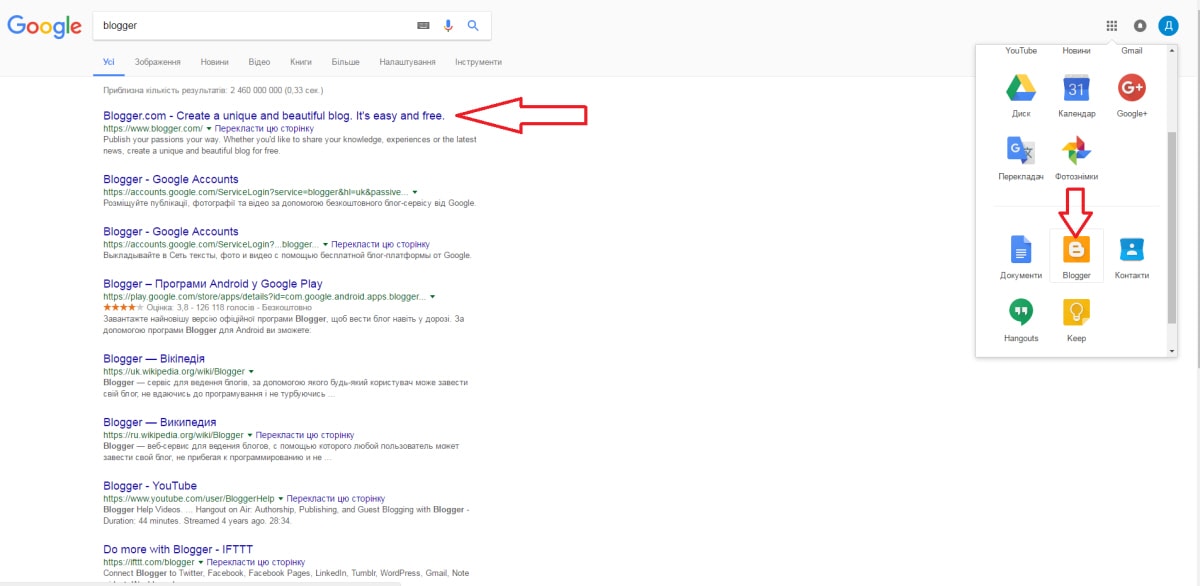1200x586 pixels.
Task: Open YouTube label in the apps panel
Action: (1021, 50)
